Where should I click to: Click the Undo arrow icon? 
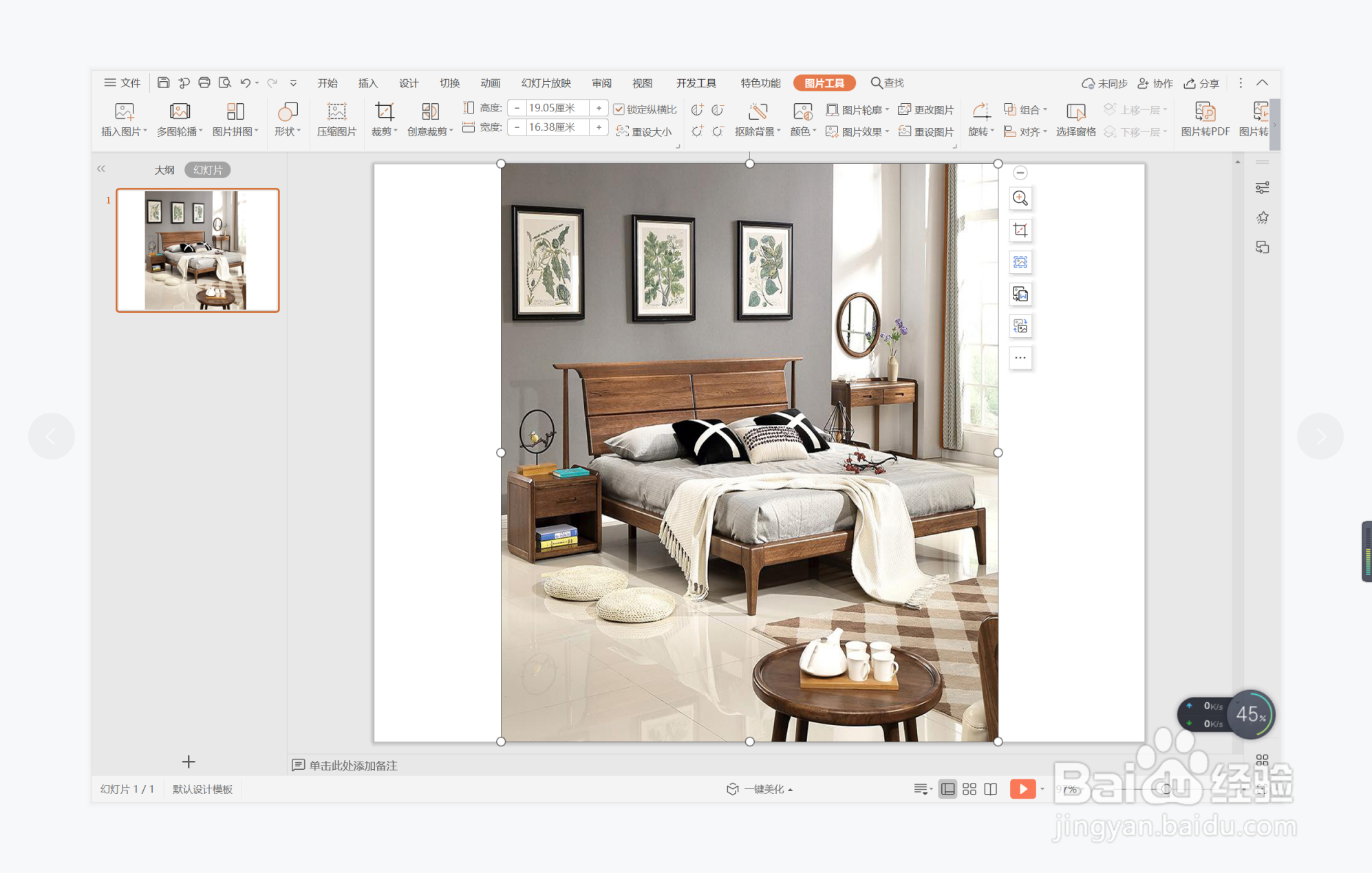click(x=245, y=83)
